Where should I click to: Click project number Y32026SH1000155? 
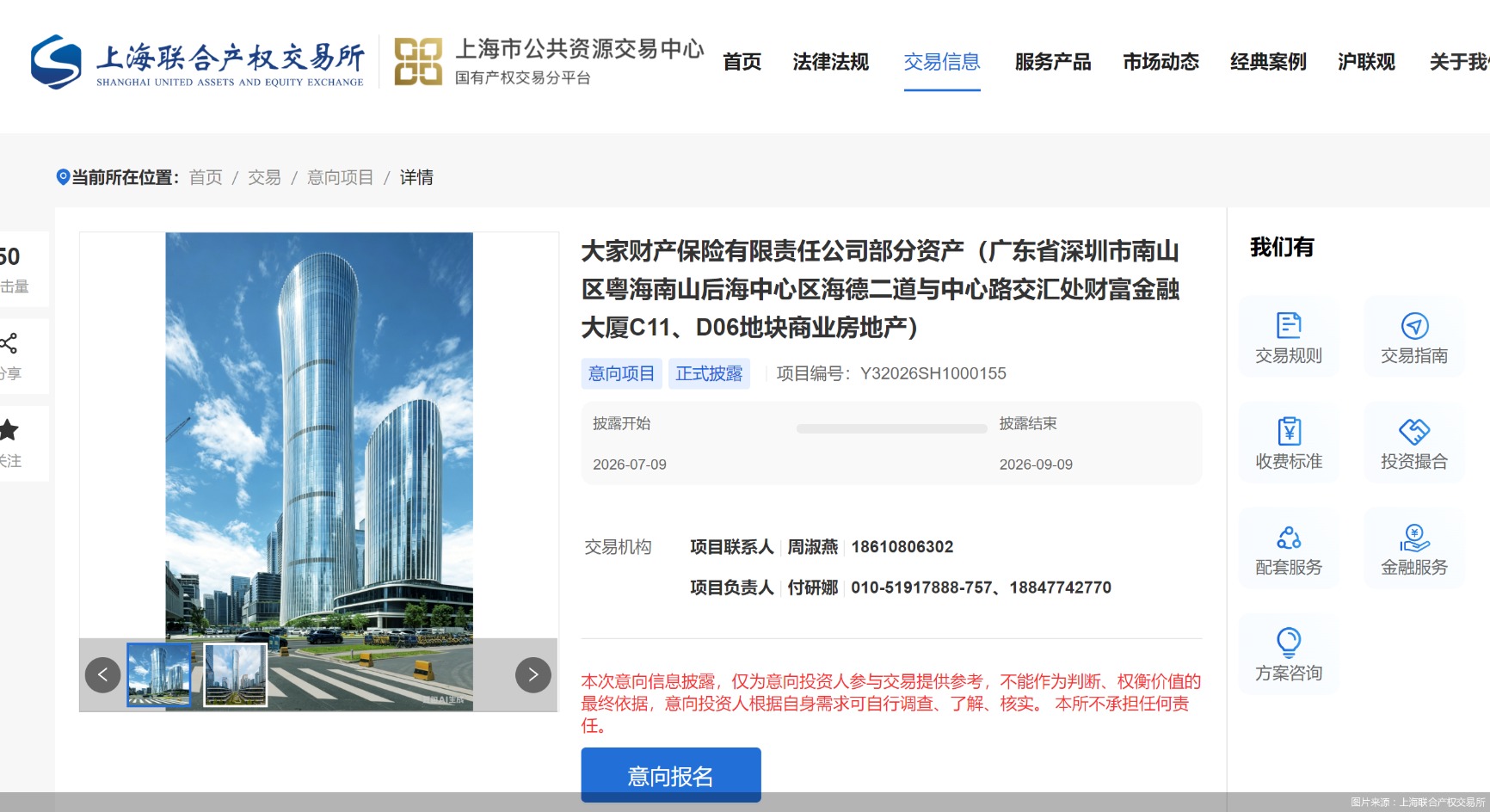tap(933, 373)
